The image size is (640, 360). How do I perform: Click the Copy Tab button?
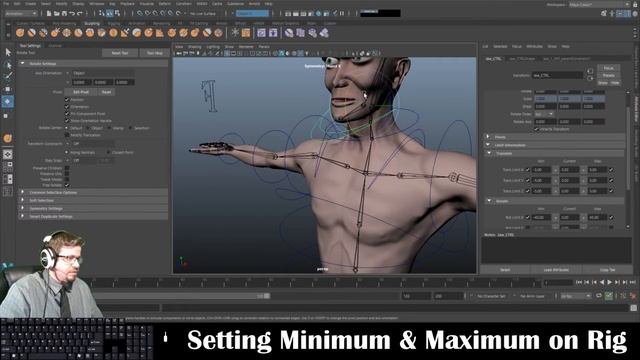click(x=607, y=270)
